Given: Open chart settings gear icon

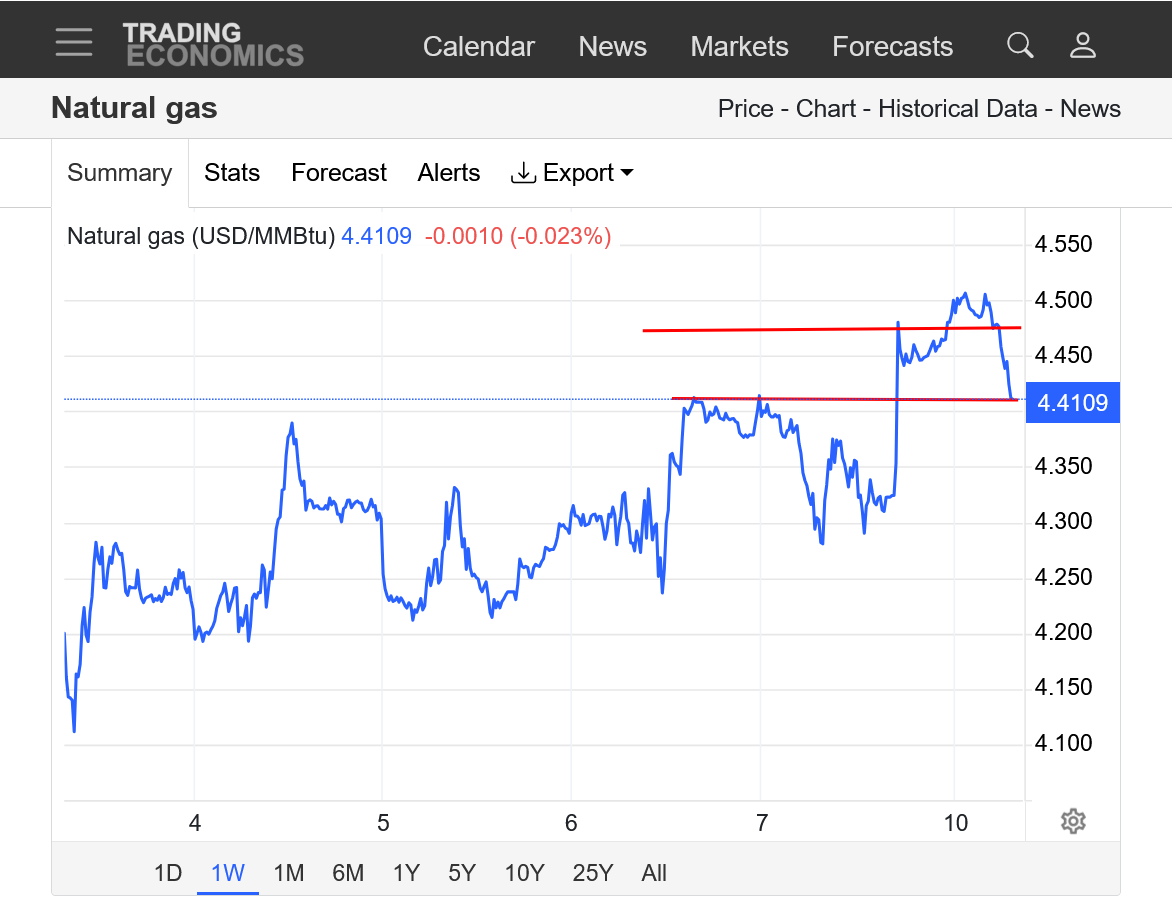Looking at the screenshot, I should (1073, 822).
